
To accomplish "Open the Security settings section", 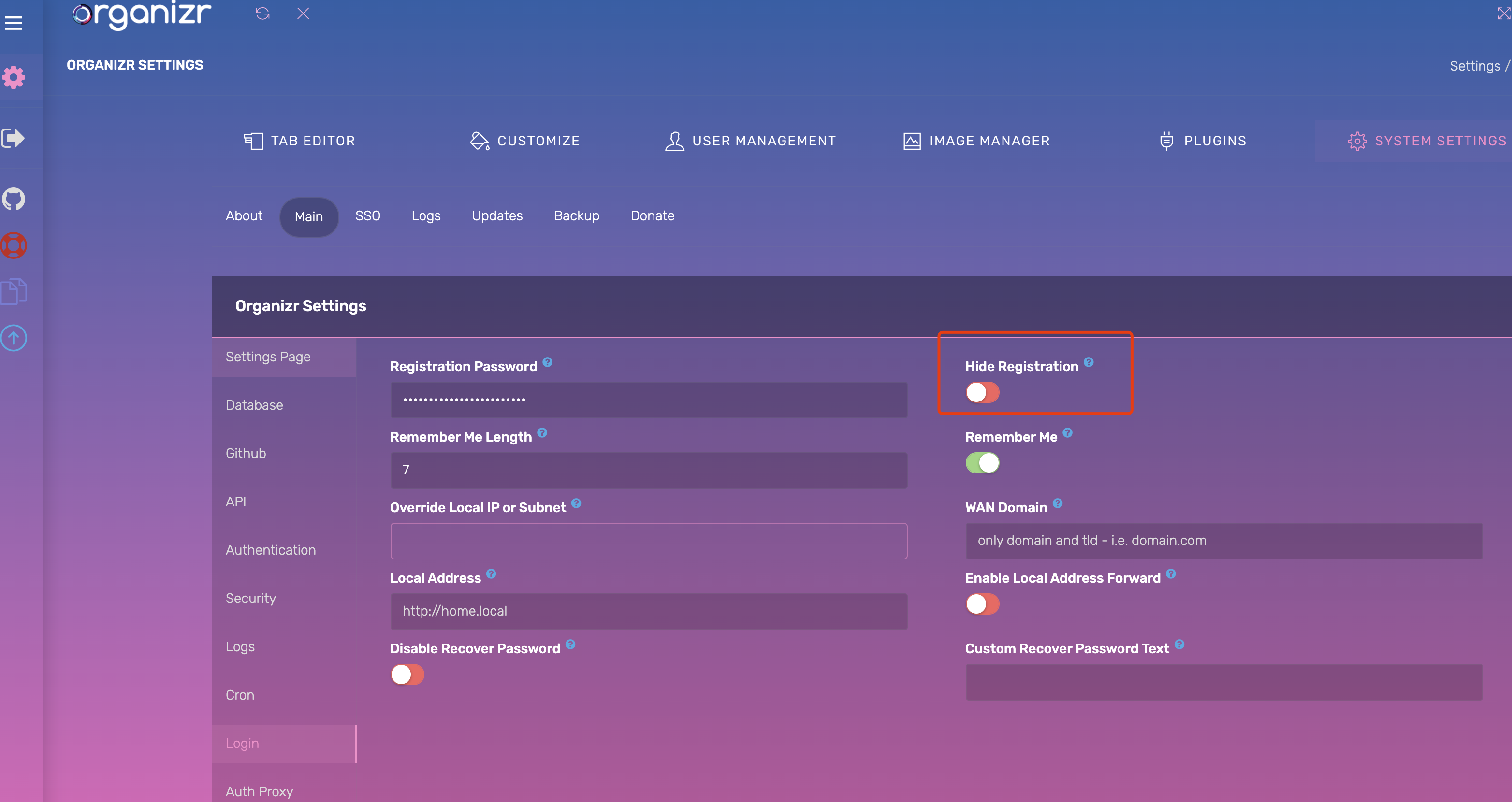I will coord(250,598).
